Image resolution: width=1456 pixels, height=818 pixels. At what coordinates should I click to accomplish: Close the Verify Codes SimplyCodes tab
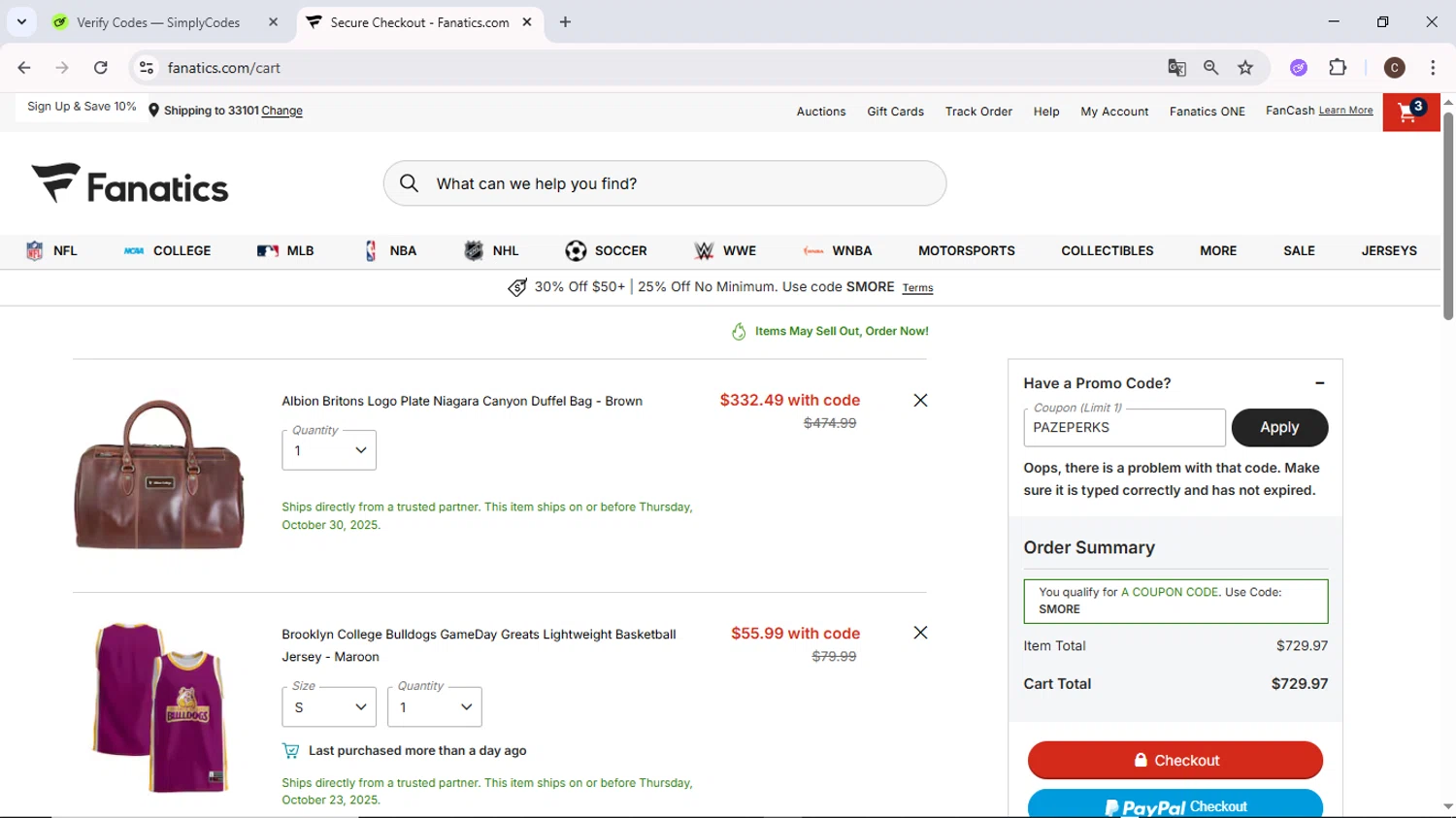tap(273, 22)
